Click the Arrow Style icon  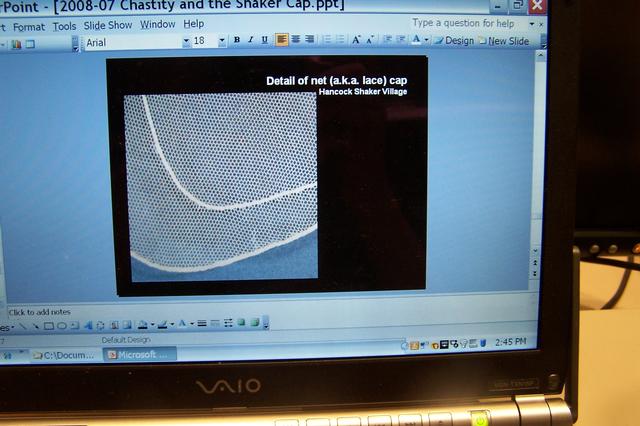tap(228, 323)
